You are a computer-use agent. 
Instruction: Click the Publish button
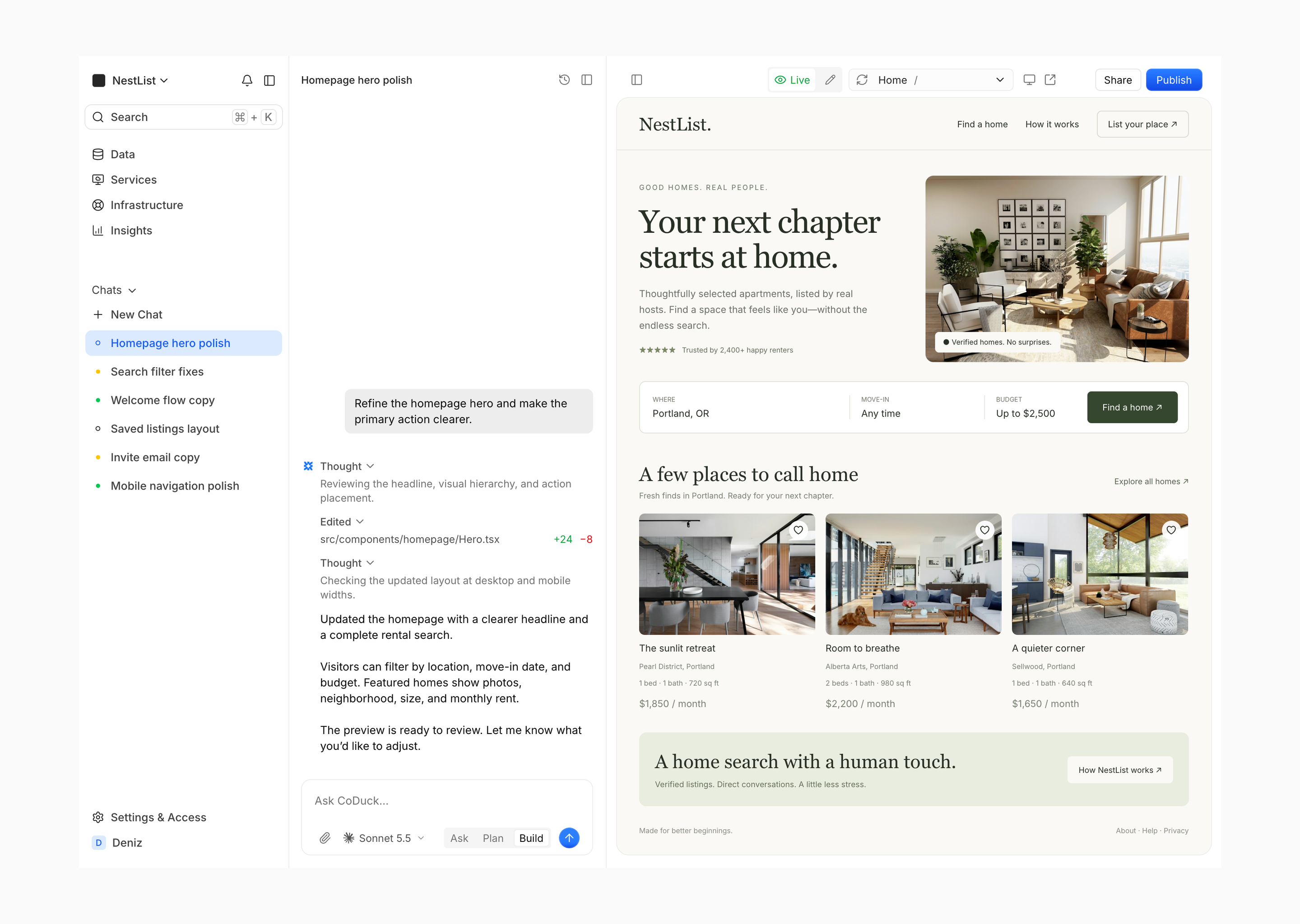pos(1174,80)
